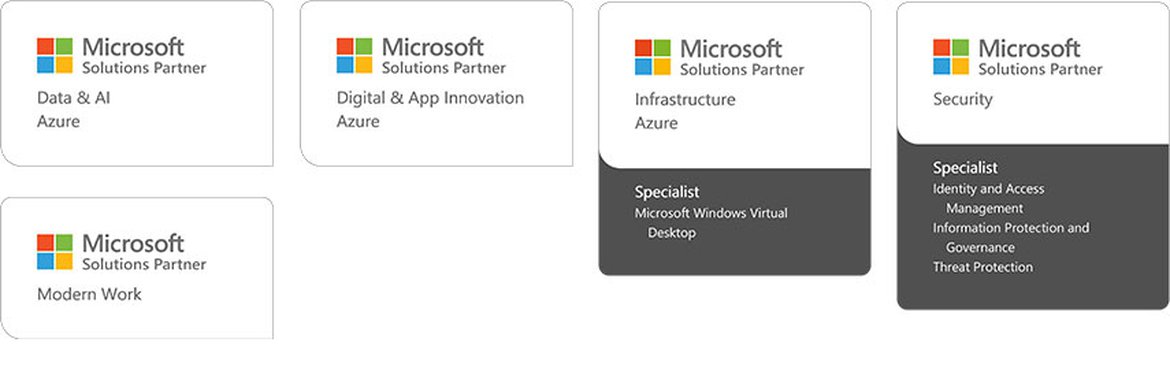Click the Threat Protection specialization

(x=983, y=267)
